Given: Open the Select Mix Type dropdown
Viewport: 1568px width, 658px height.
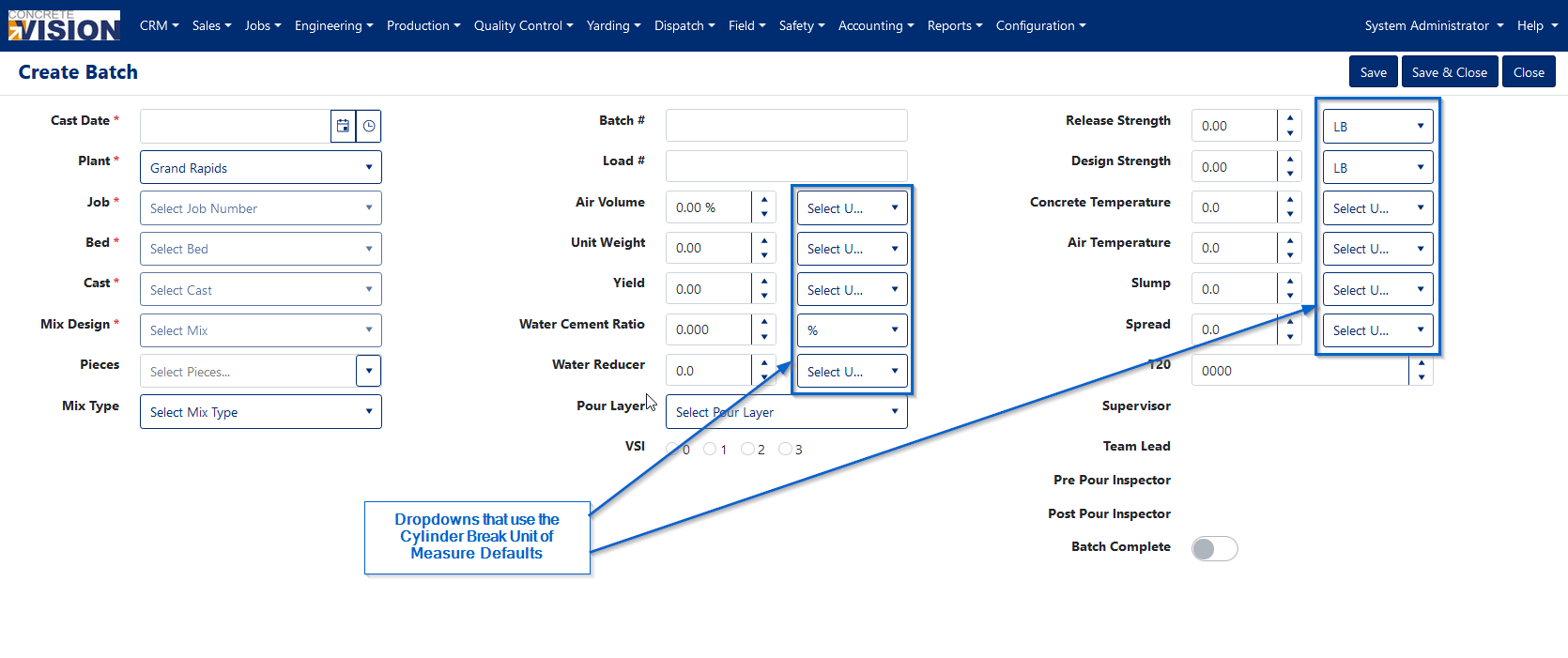Looking at the screenshot, I should tap(261, 411).
